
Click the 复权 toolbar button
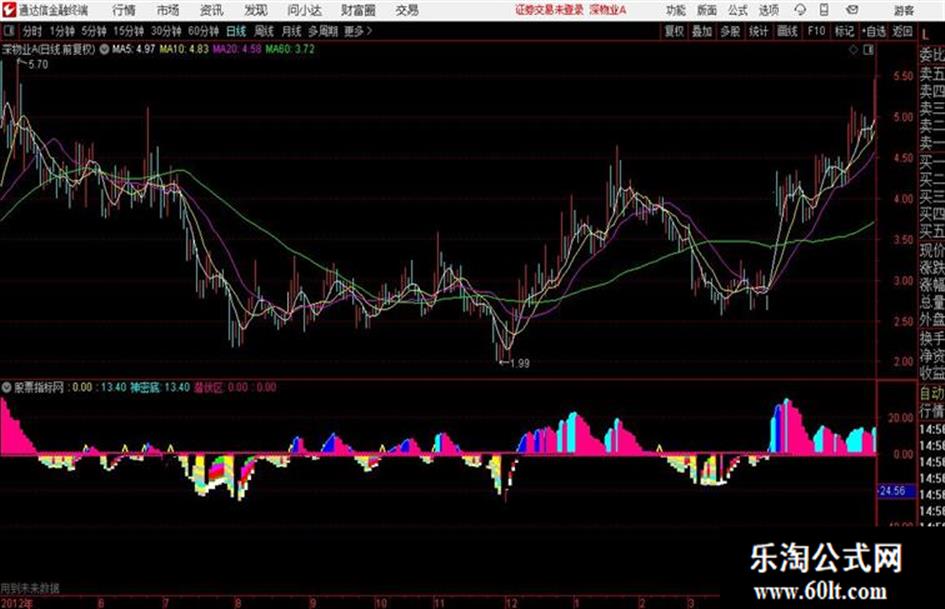(674, 31)
